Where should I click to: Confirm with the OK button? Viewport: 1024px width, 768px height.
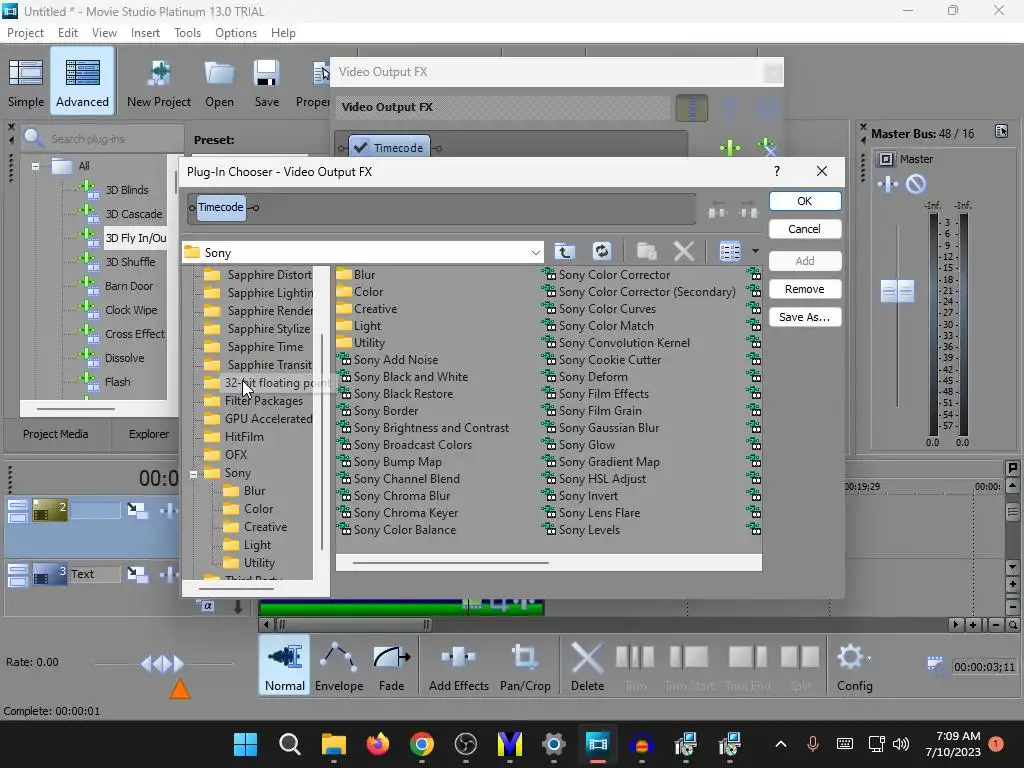tap(805, 201)
